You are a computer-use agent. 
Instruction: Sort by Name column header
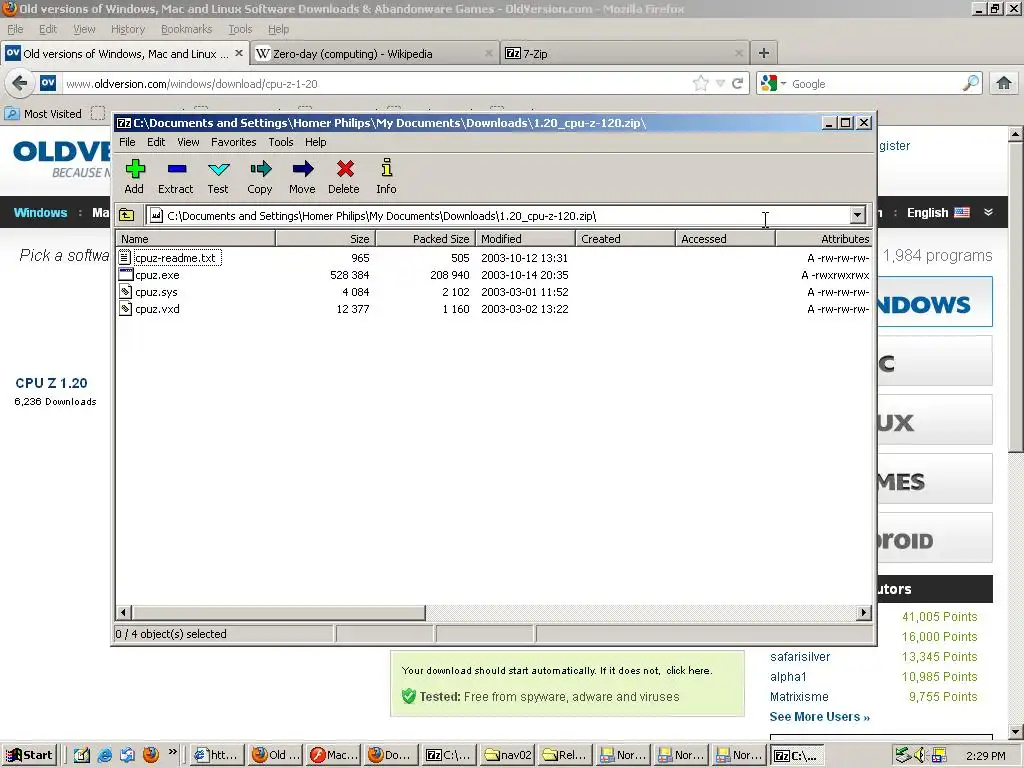(x=195, y=238)
